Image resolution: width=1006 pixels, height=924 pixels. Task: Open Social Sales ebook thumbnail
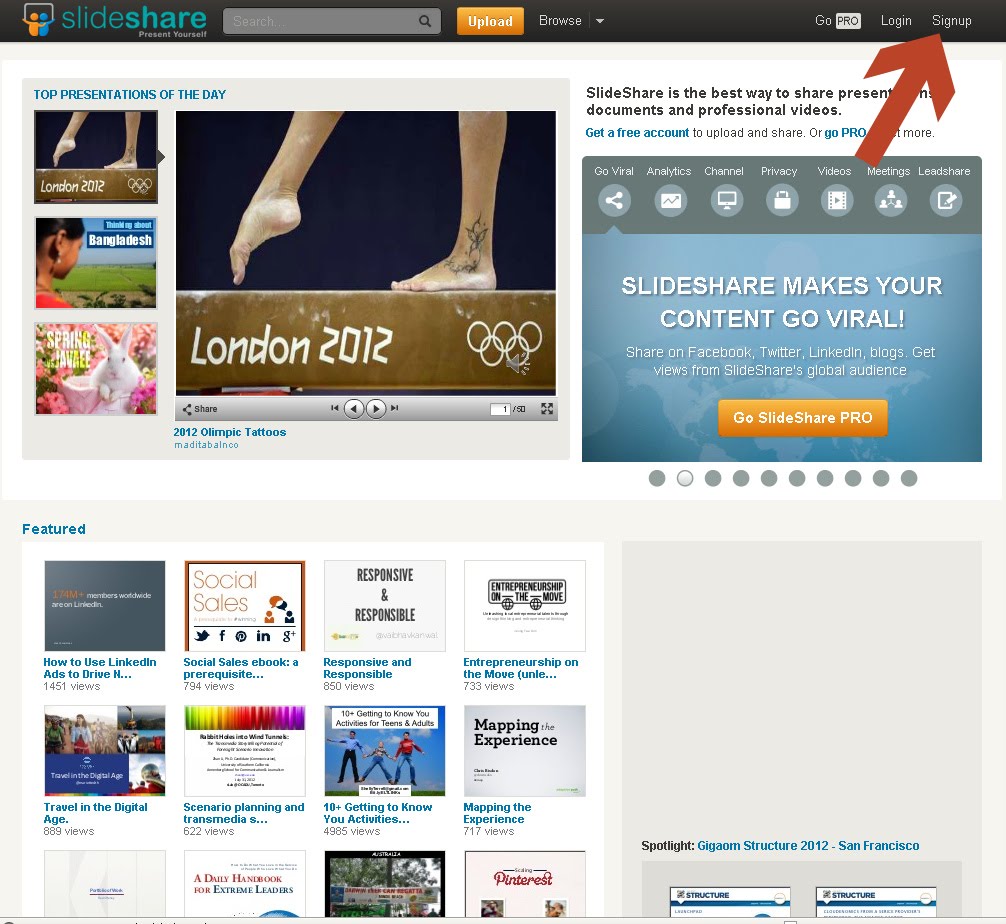[244, 606]
